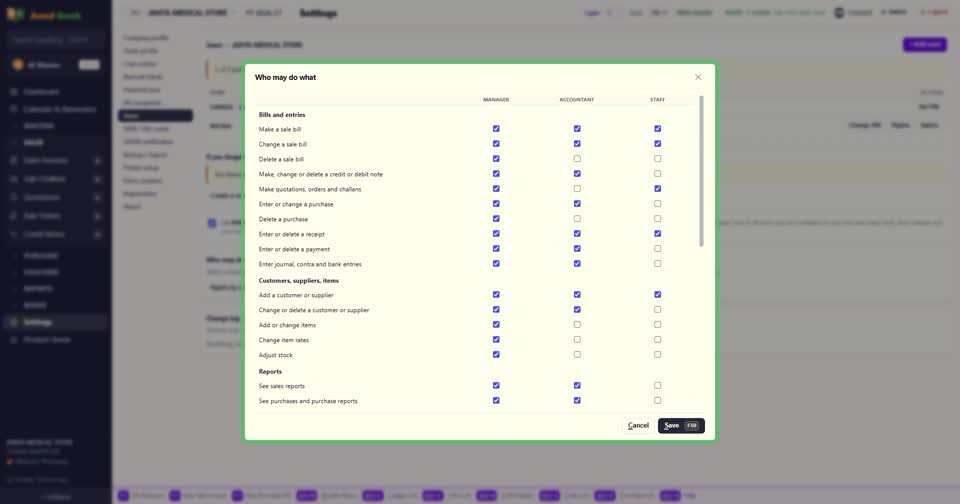Uncheck Manager for Change item rates
Viewport: 960px width, 504px height.
tap(496, 340)
